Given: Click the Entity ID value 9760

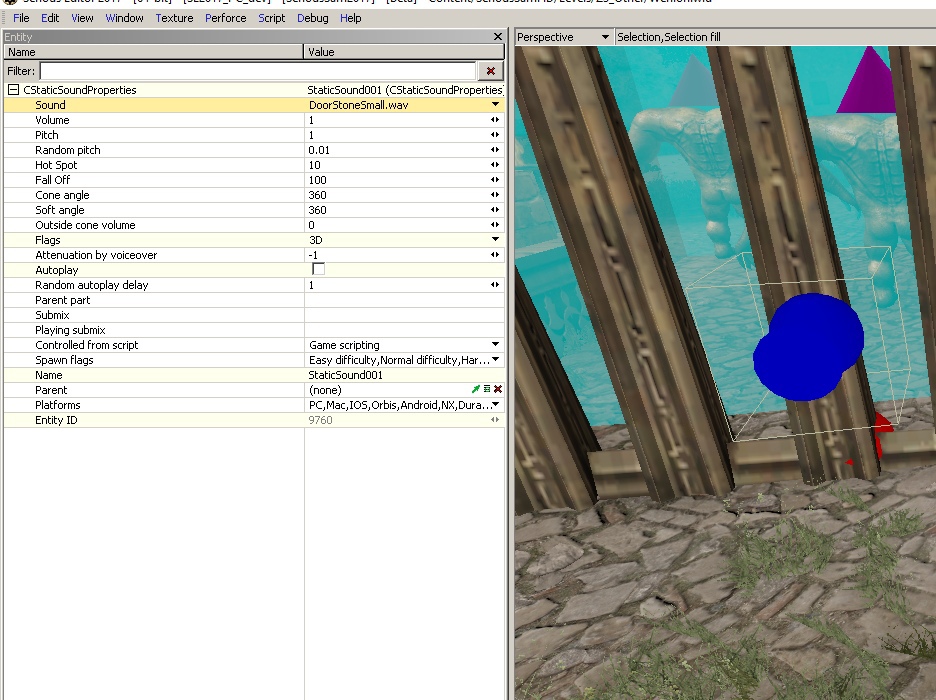Looking at the screenshot, I should [321, 420].
